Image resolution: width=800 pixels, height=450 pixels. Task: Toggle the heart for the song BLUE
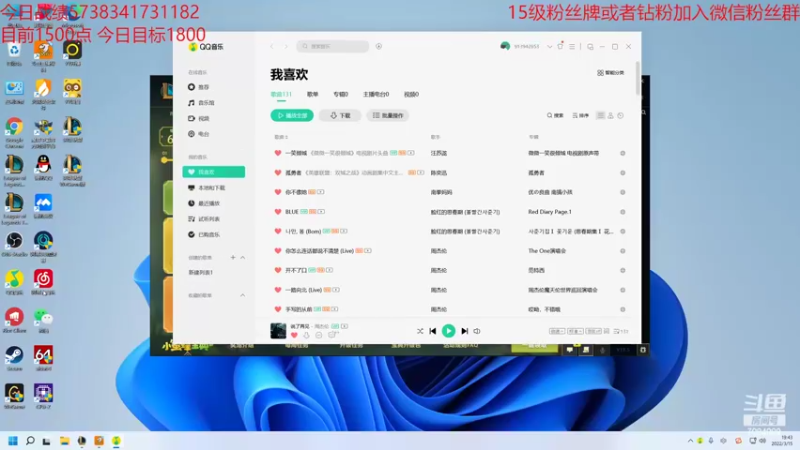278,212
